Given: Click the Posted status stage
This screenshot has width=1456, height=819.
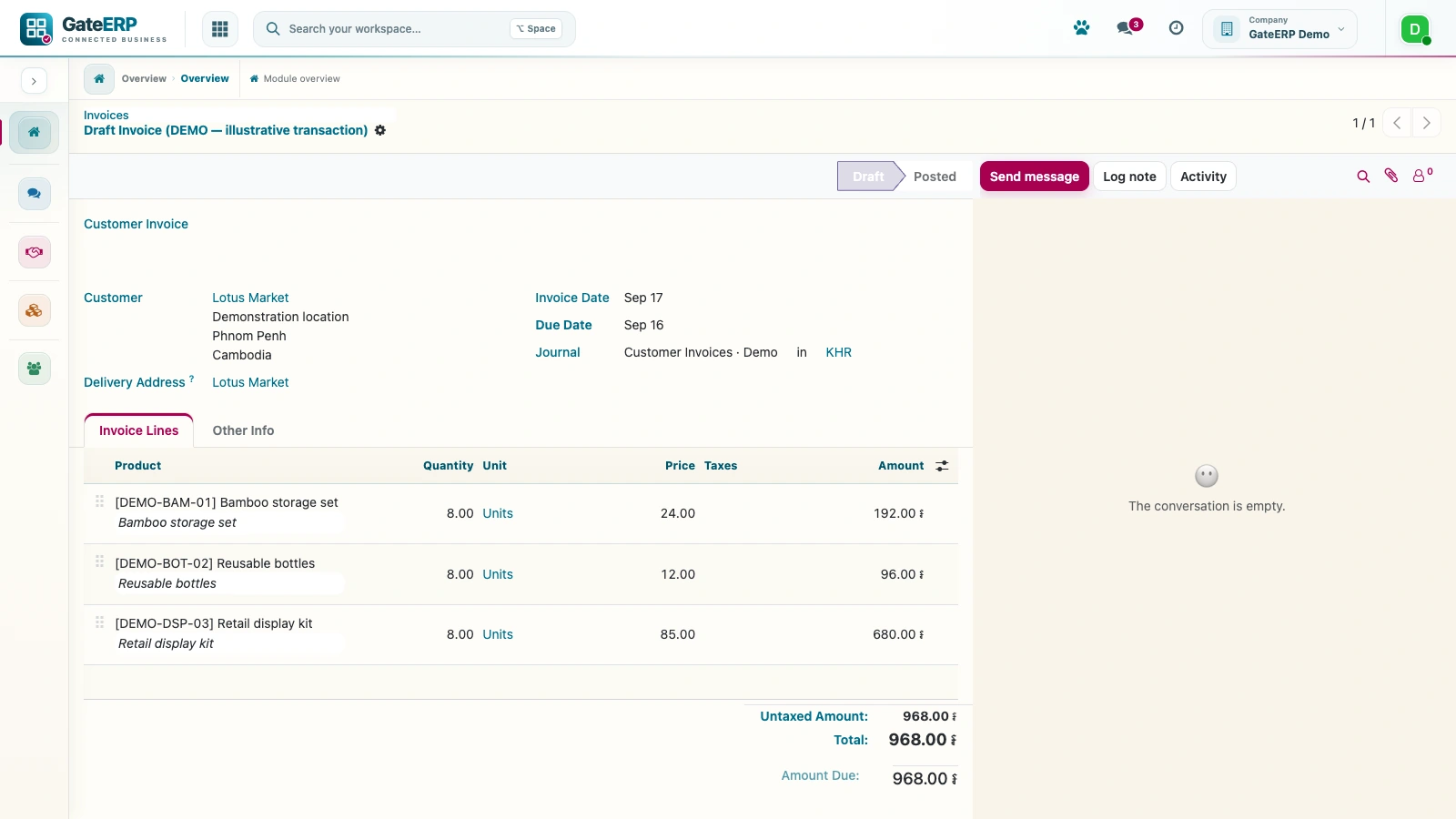Looking at the screenshot, I should click(935, 177).
